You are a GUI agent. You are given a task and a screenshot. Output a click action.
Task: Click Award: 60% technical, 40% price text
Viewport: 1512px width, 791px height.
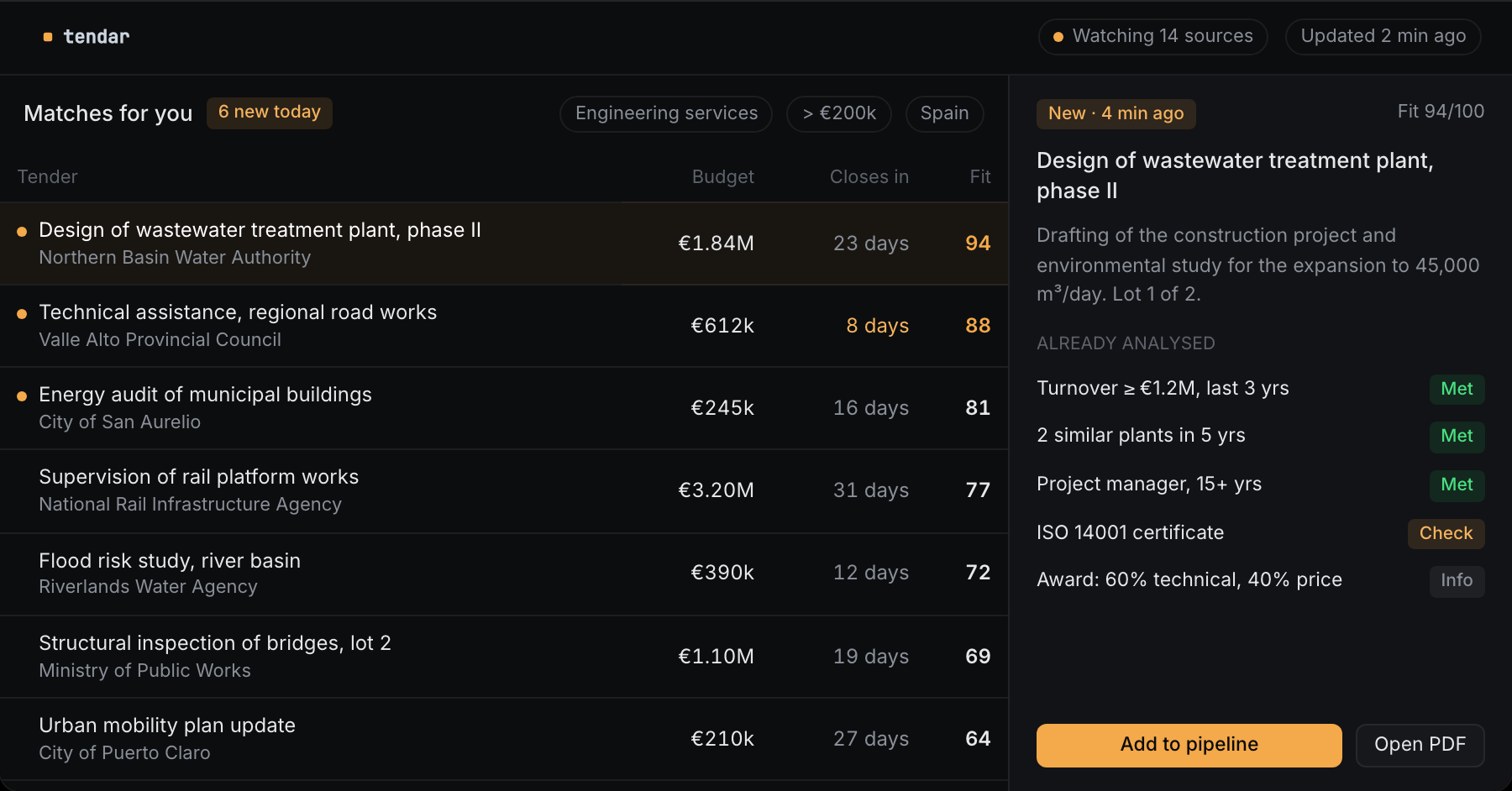point(1189,579)
